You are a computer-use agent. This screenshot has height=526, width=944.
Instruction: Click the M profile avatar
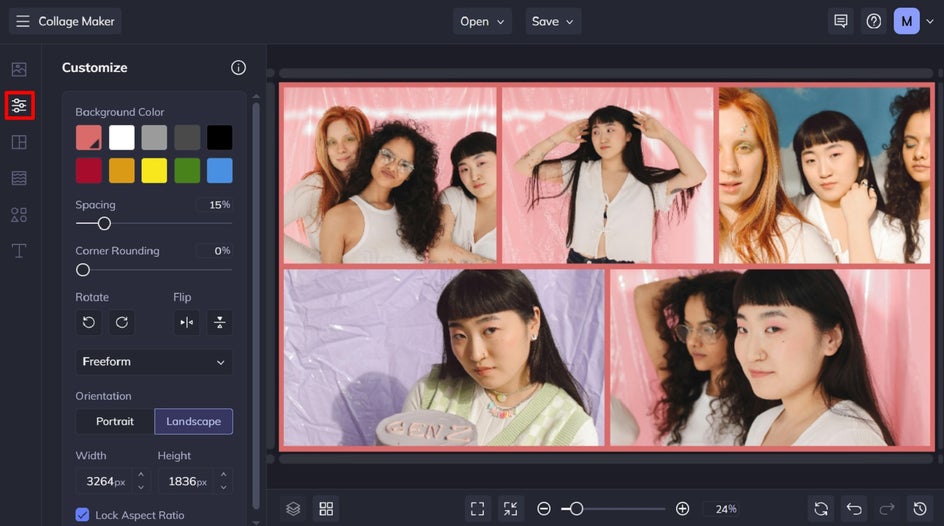click(906, 21)
